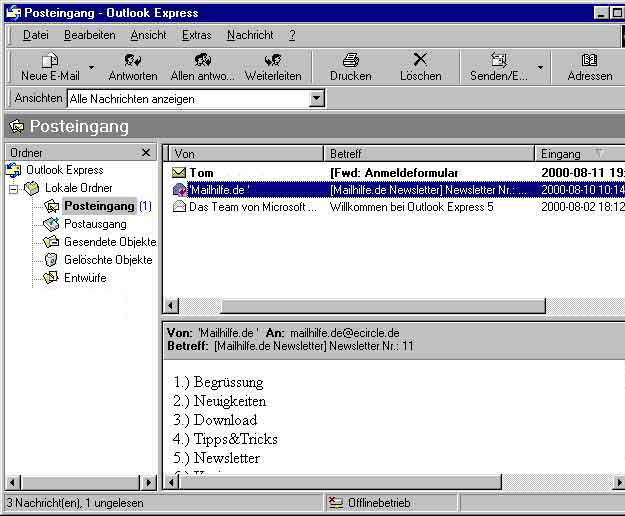Click the Outlook Express root tree icon
Image resolution: width=625 pixels, height=516 pixels.
tap(14, 170)
